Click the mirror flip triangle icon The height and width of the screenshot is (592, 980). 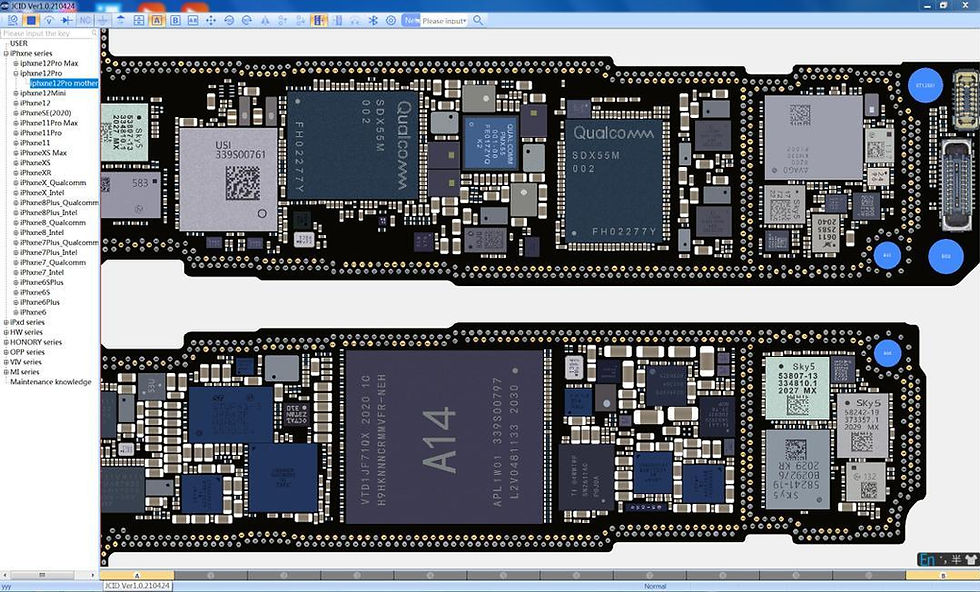pos(265,21)
